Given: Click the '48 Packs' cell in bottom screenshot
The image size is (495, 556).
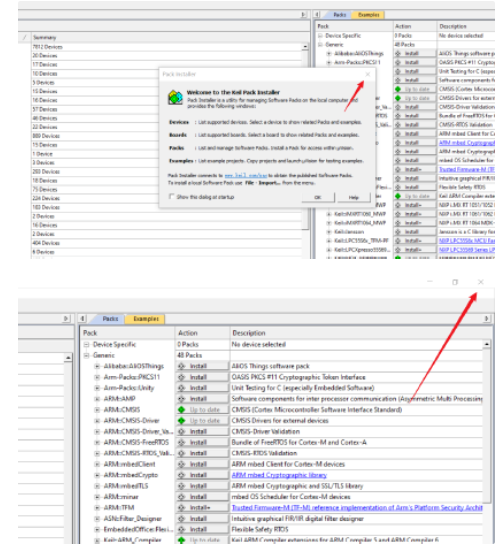Looking at the screenshot, I should coord(189,355).
